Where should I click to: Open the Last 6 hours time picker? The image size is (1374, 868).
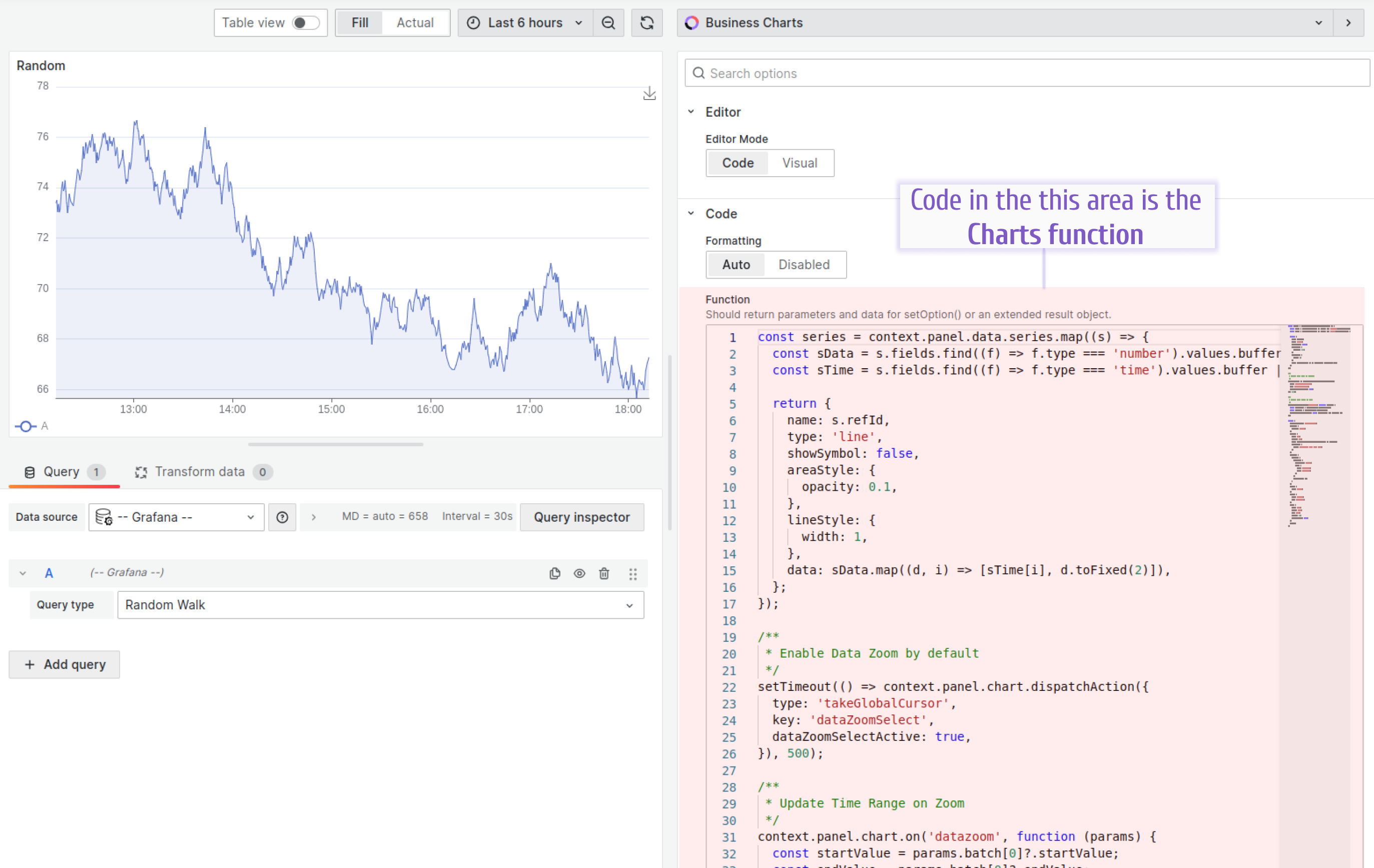(x=525, y=23)
